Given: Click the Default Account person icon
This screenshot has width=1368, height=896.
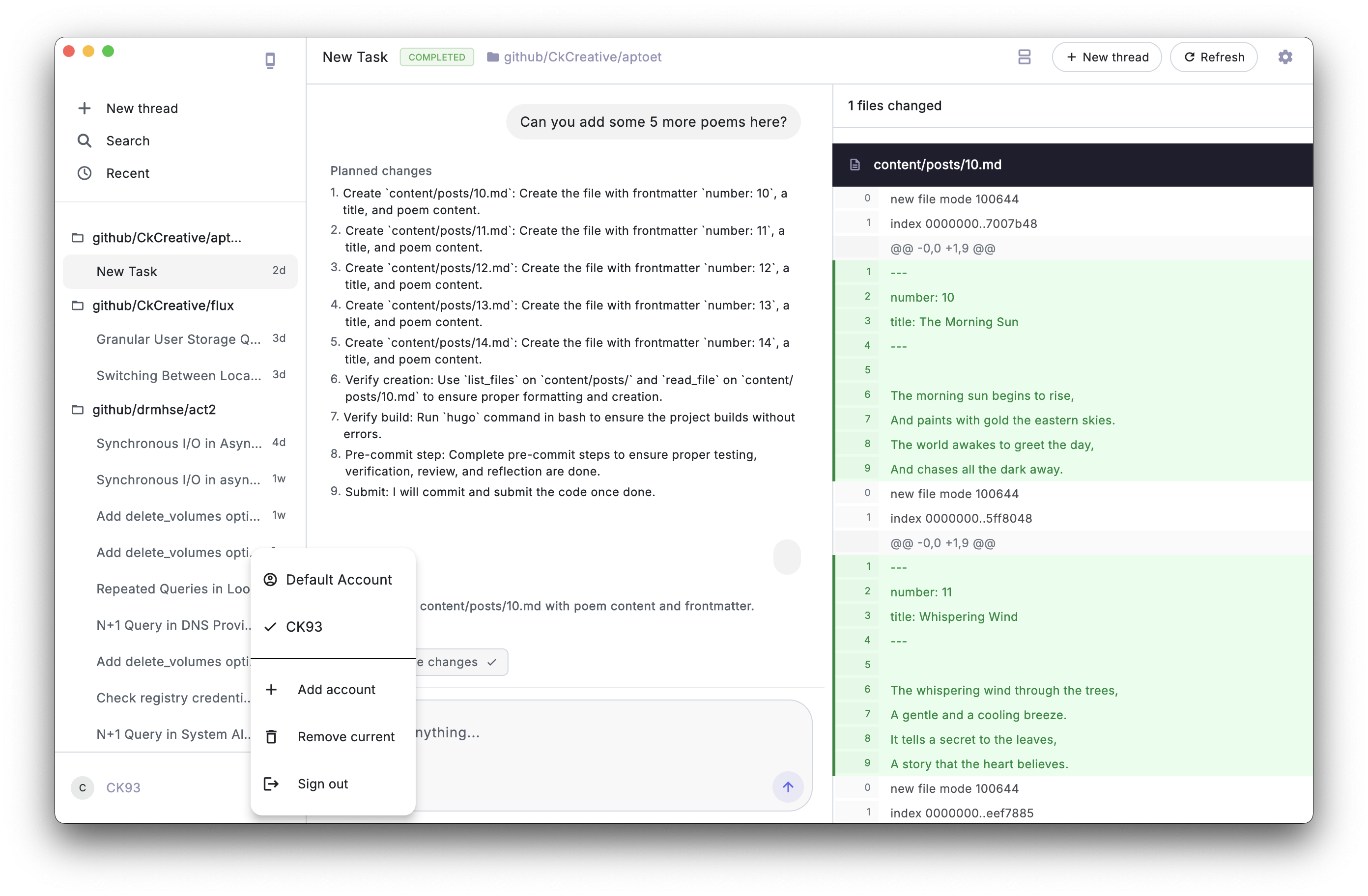Looking at the screenshot, I should (x=270, y=579).
